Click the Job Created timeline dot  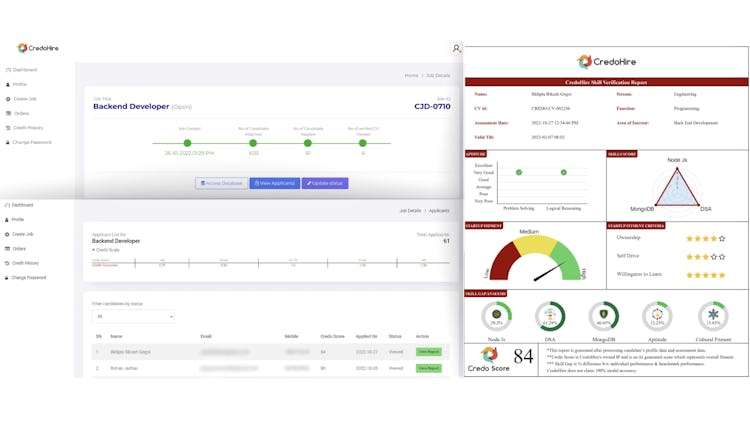coord(188,143)
